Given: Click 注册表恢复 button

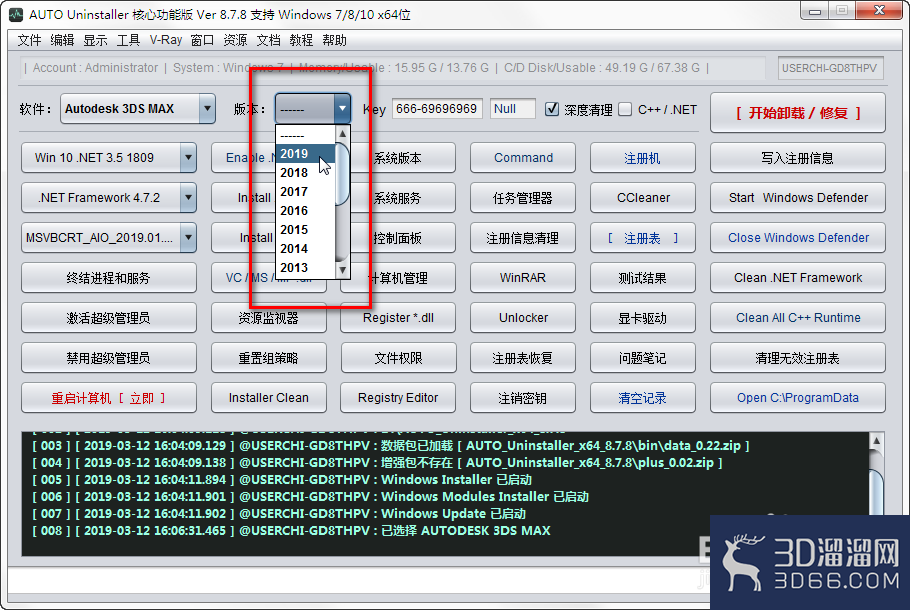Looking at the screenshot, I should [523, 358].
